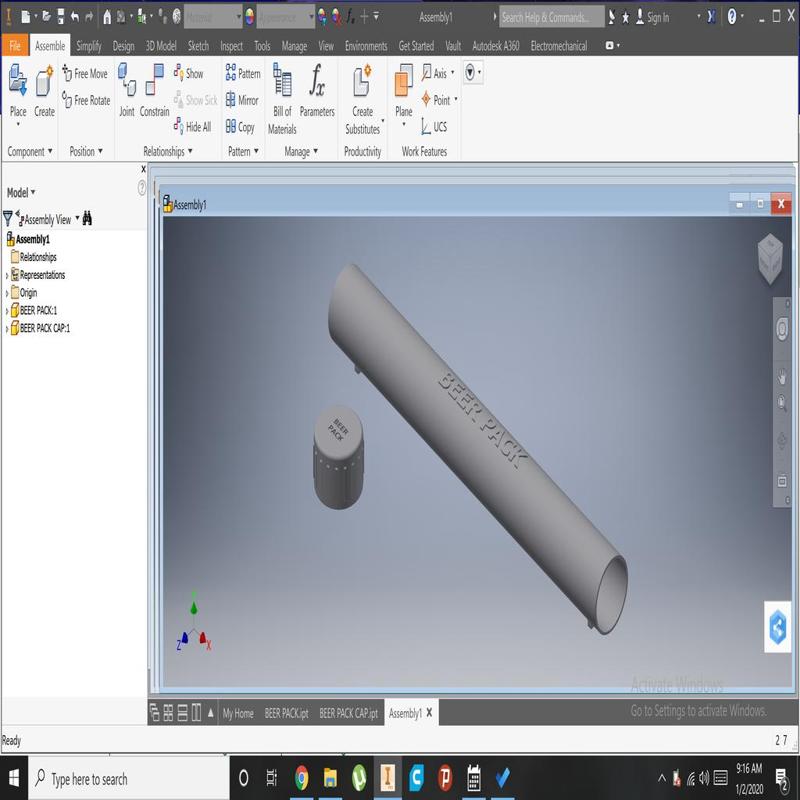Click the full navigation wheel icon

tap(782, 328)
